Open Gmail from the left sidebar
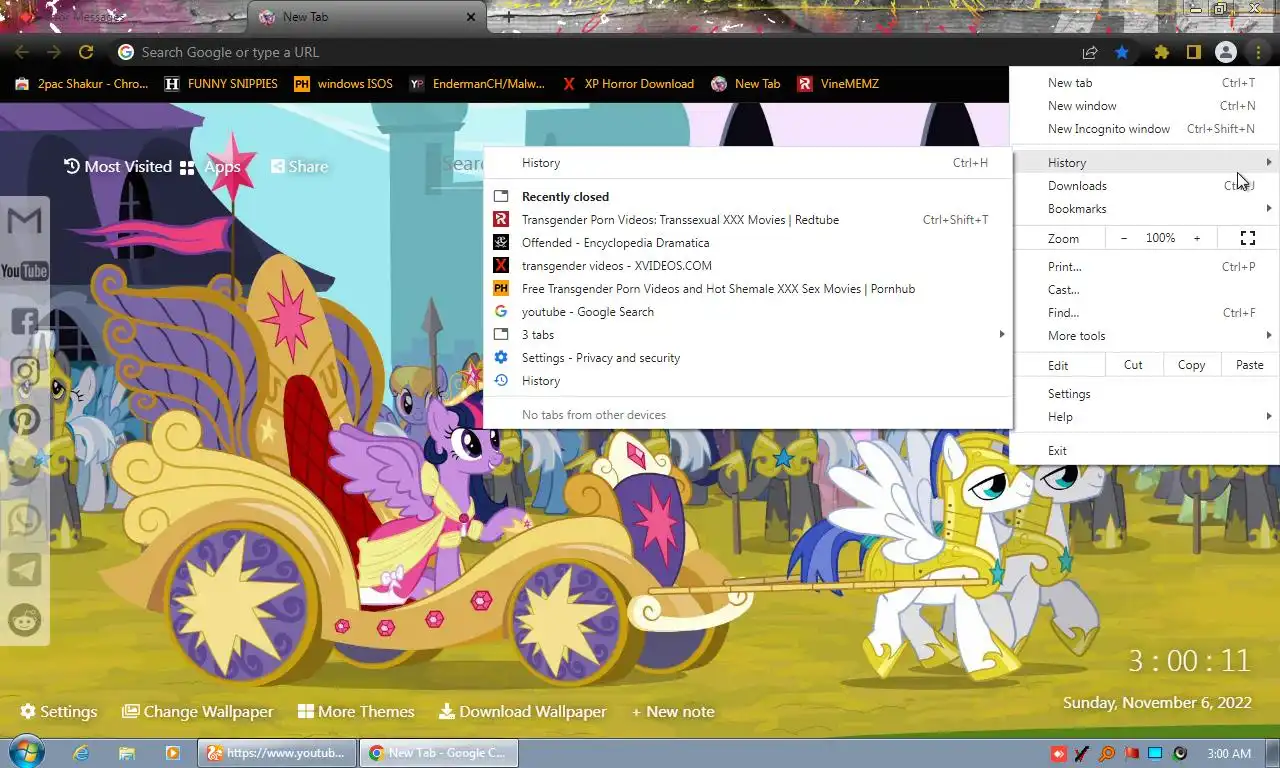The image size is (1280, 768). (25, 221)
